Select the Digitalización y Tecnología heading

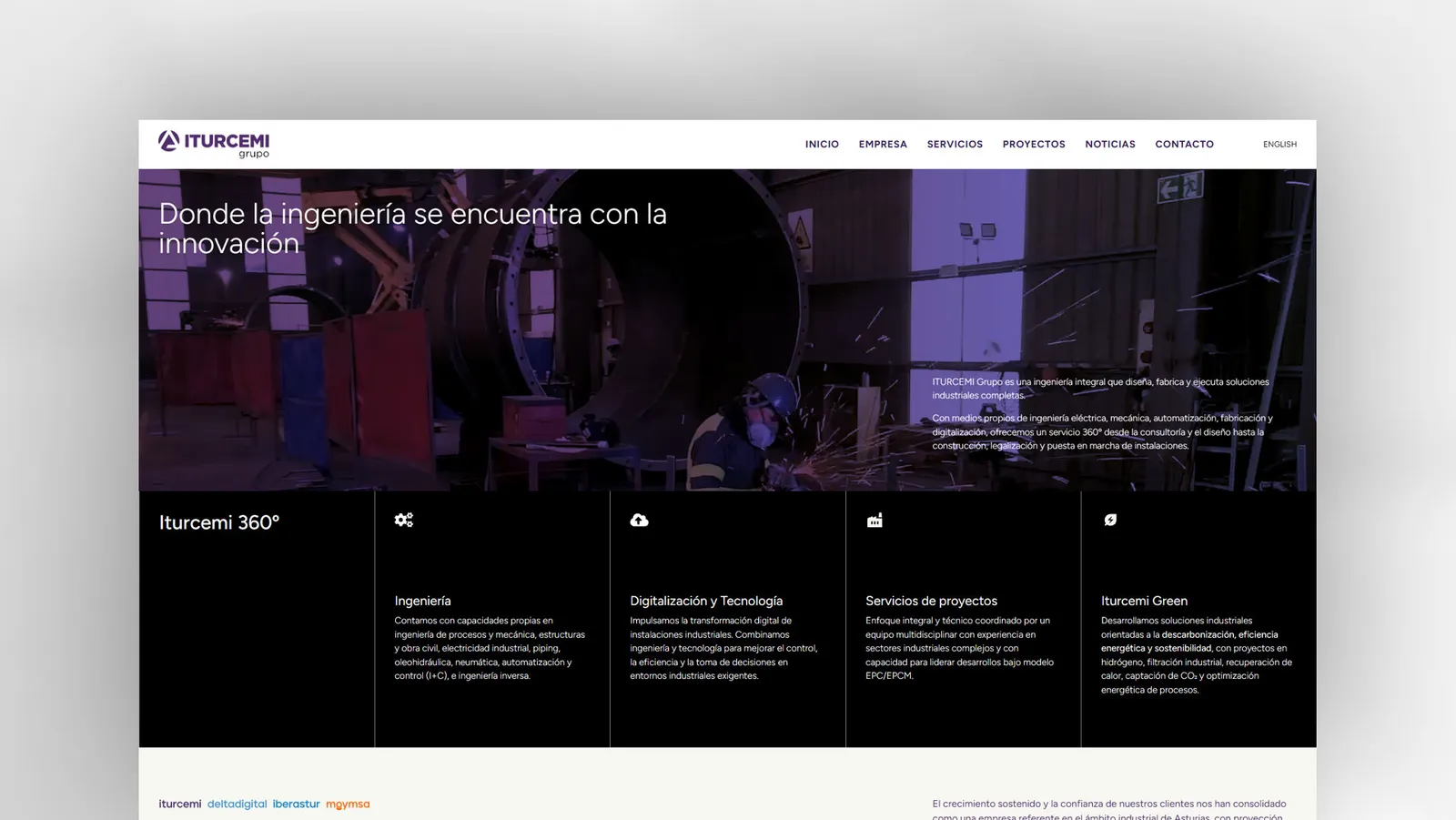coord(706,601)
